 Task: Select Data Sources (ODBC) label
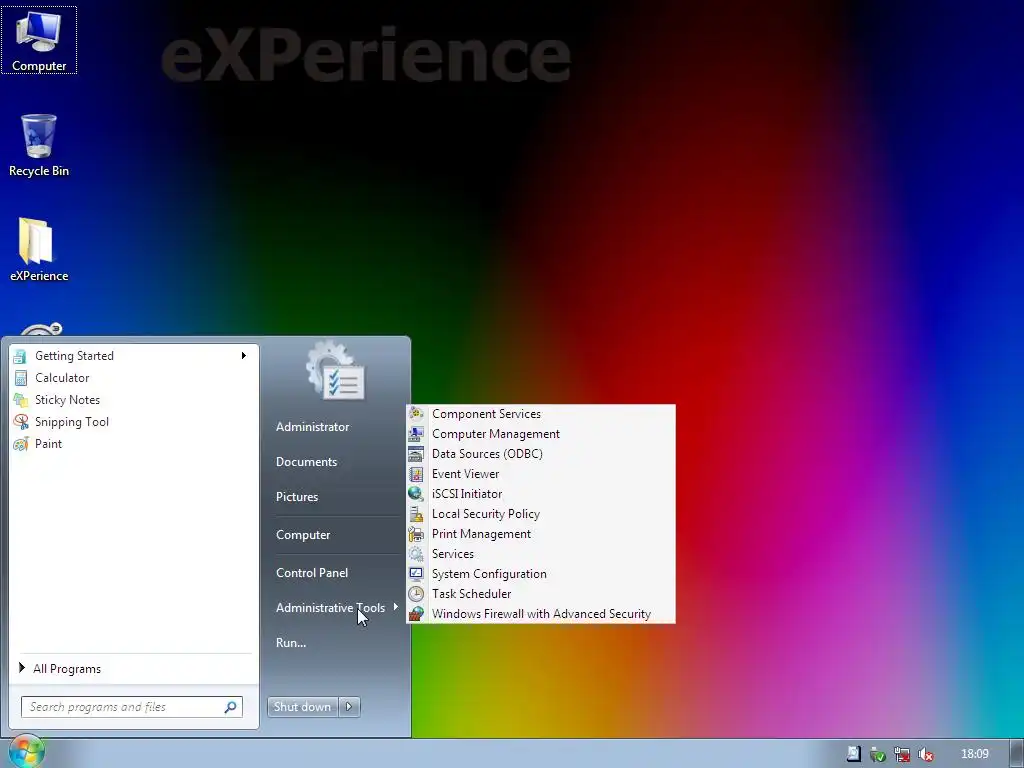pos(487,454)
